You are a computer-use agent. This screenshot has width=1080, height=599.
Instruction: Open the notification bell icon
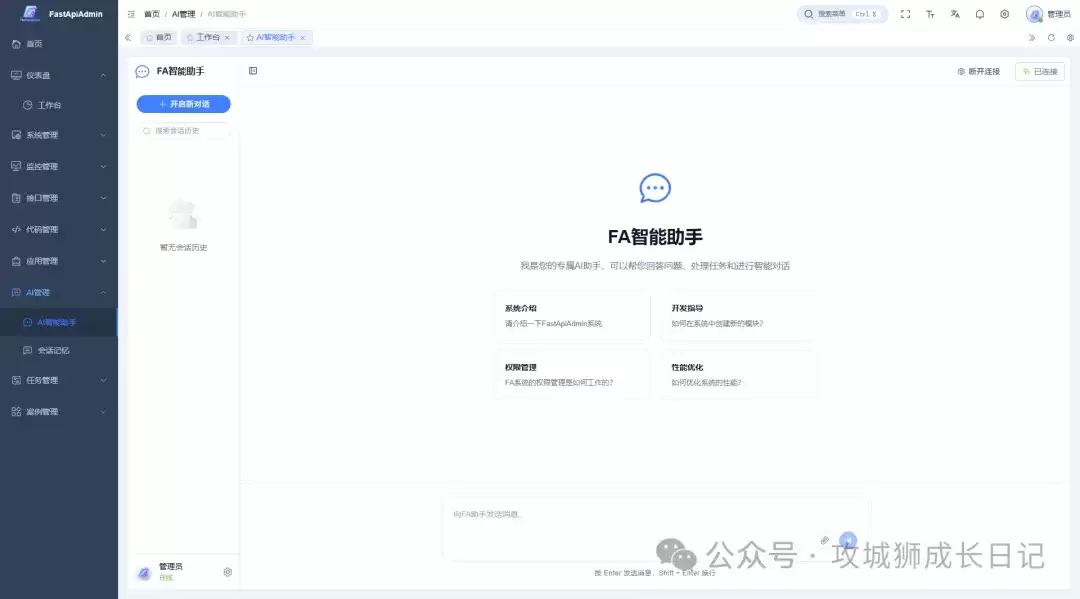980,14
